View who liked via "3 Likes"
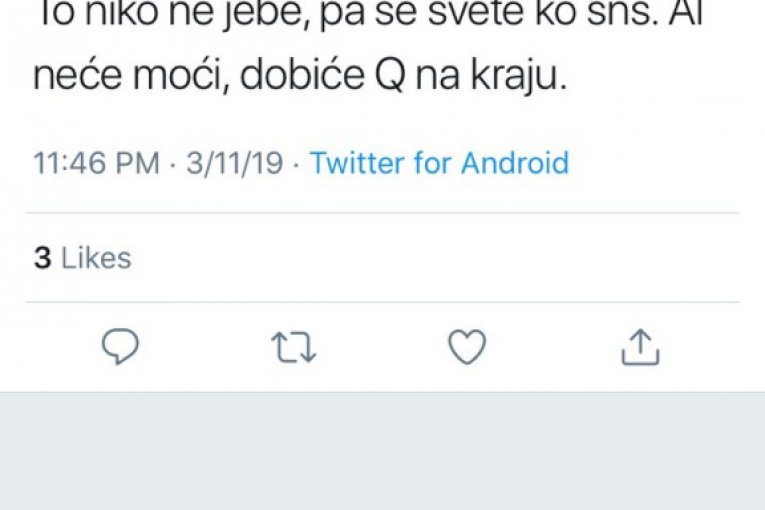Viewport: 765px width, 510px height. click(82, 259)
